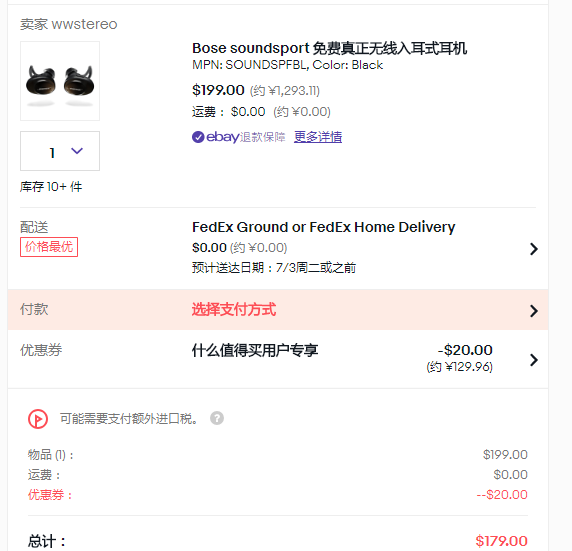
Task: Click the Bose earbuds product thumbnail
Action: click(x=60, y=81)
